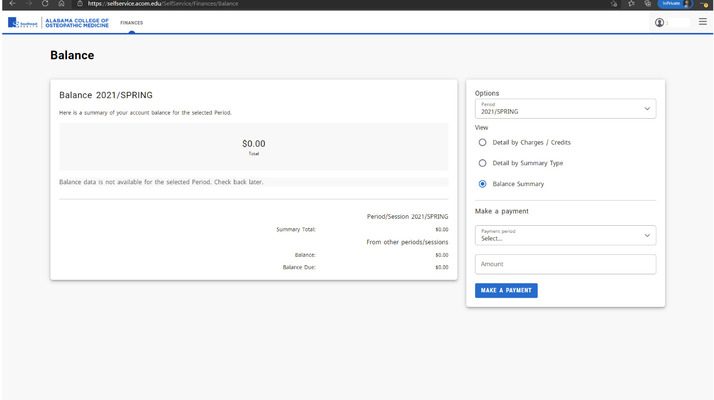Select Detail by Charges / Credits view
714x400 pixels.
(483, 142)
